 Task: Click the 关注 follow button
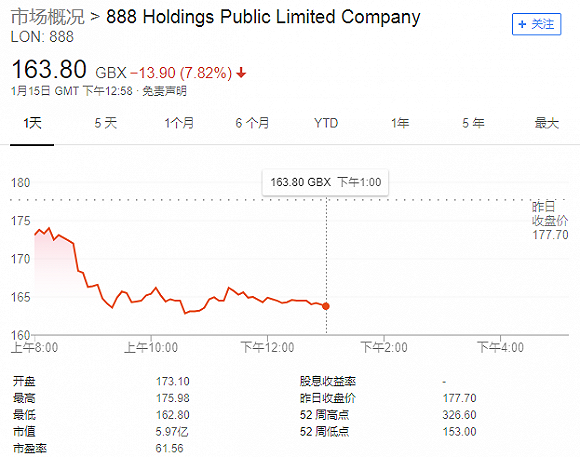(x=536, y=24)
